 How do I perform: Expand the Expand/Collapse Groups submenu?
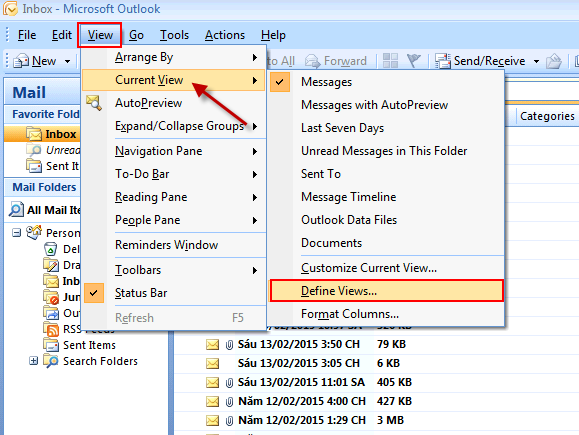coord(174,126)
